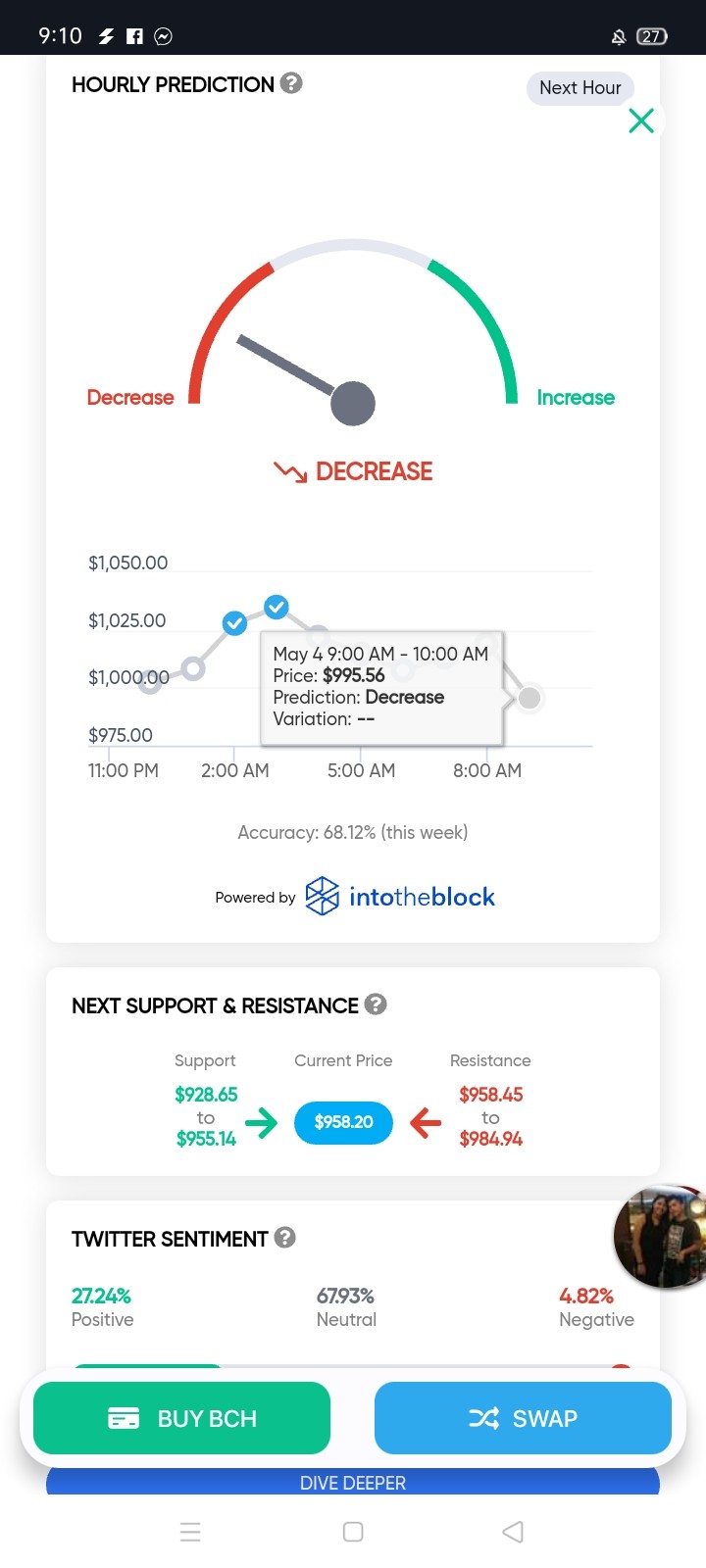Tap the Android home square icon
706x1568 pixels.
(353, 1532)
